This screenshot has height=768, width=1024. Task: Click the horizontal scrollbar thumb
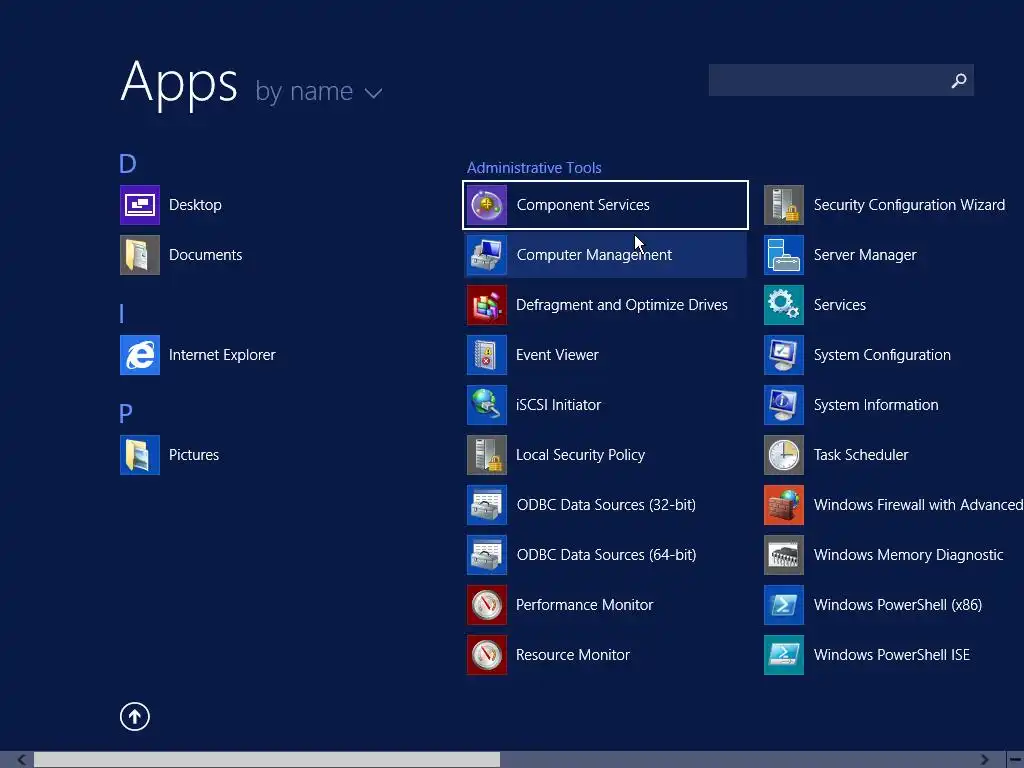(267, 760)
